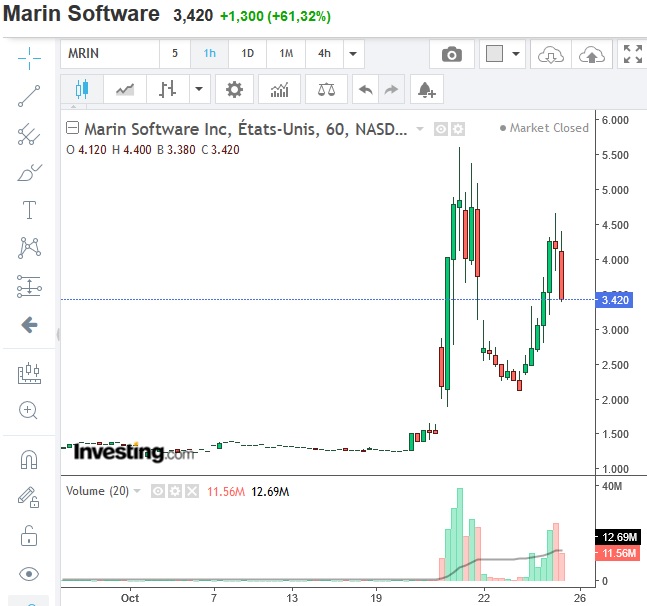This screenshot has width=647, height=606.
Task: Remove the Volume indicator with X
Action: tap(192, 491)
